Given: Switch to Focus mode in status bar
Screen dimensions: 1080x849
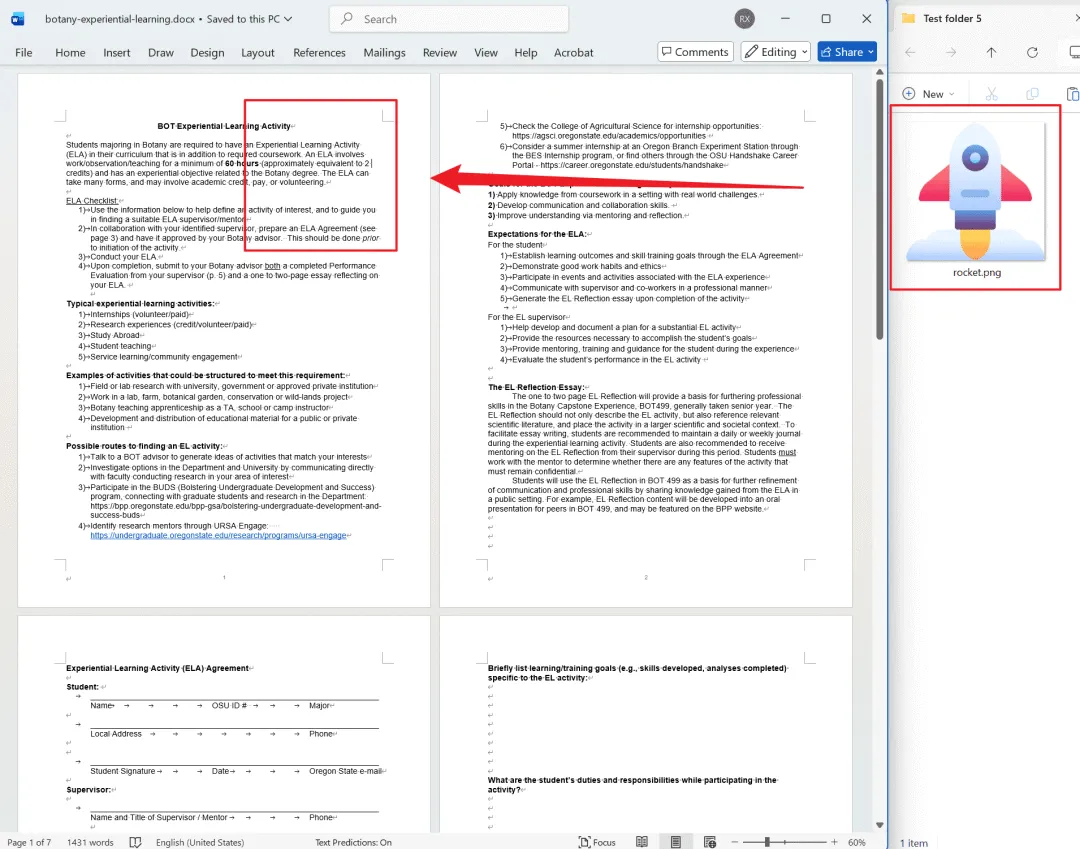Looking at the screenshot, I should point(596,841).
